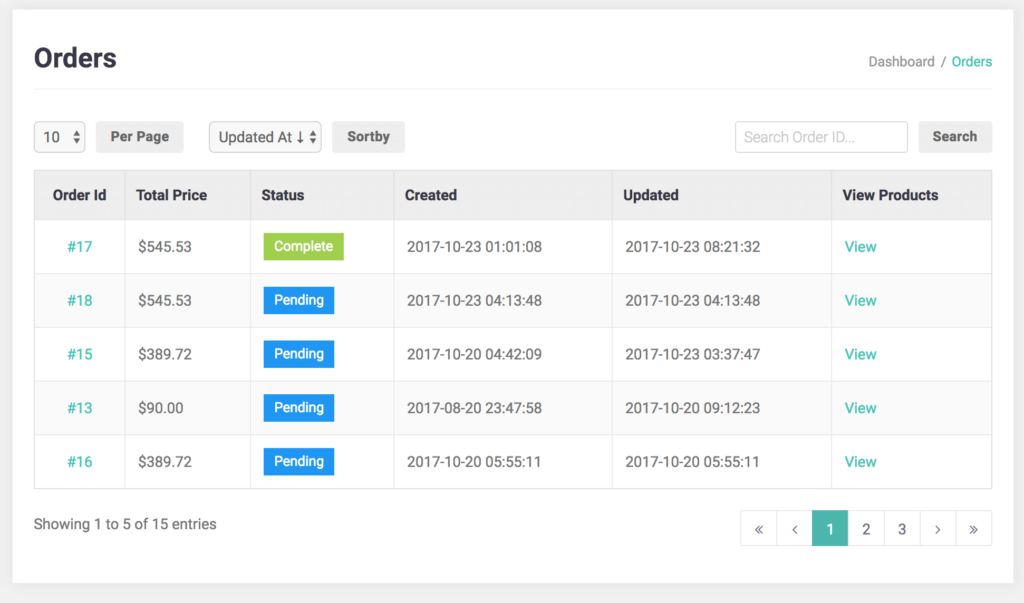Click the Per Page button
The image size is (1024, 603).
coord(140,137)
